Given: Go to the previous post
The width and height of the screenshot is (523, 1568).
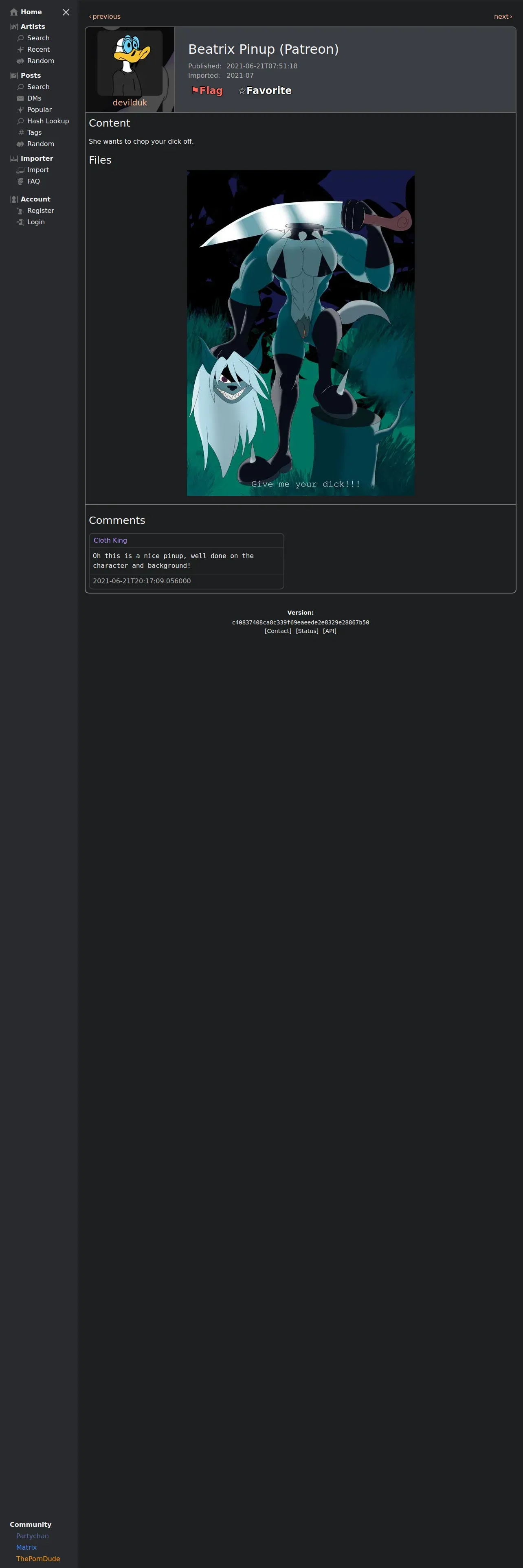Looking at the screenshot, I should pos(105,16).
